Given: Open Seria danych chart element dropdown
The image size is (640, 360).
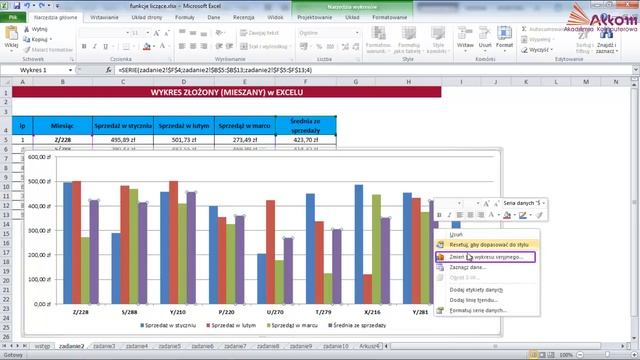Looking at the screenshot, I should pos(544,203).
